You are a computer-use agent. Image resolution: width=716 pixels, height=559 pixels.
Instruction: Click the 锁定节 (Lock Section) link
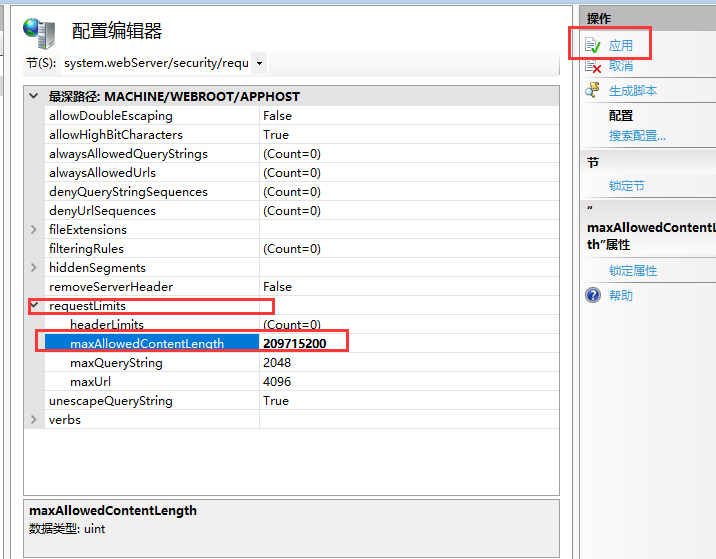[627, 185]
